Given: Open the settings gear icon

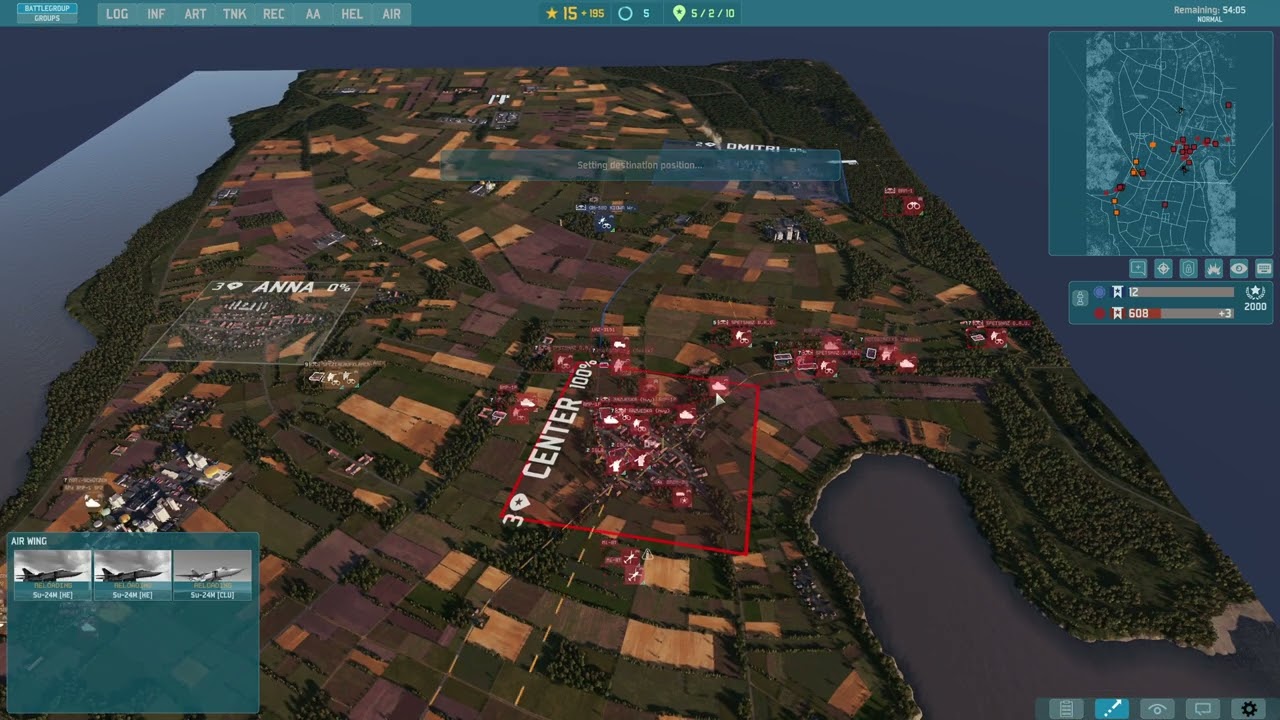Looking at the screenshot, I should pyautogui.click(x=1249, y=708).
